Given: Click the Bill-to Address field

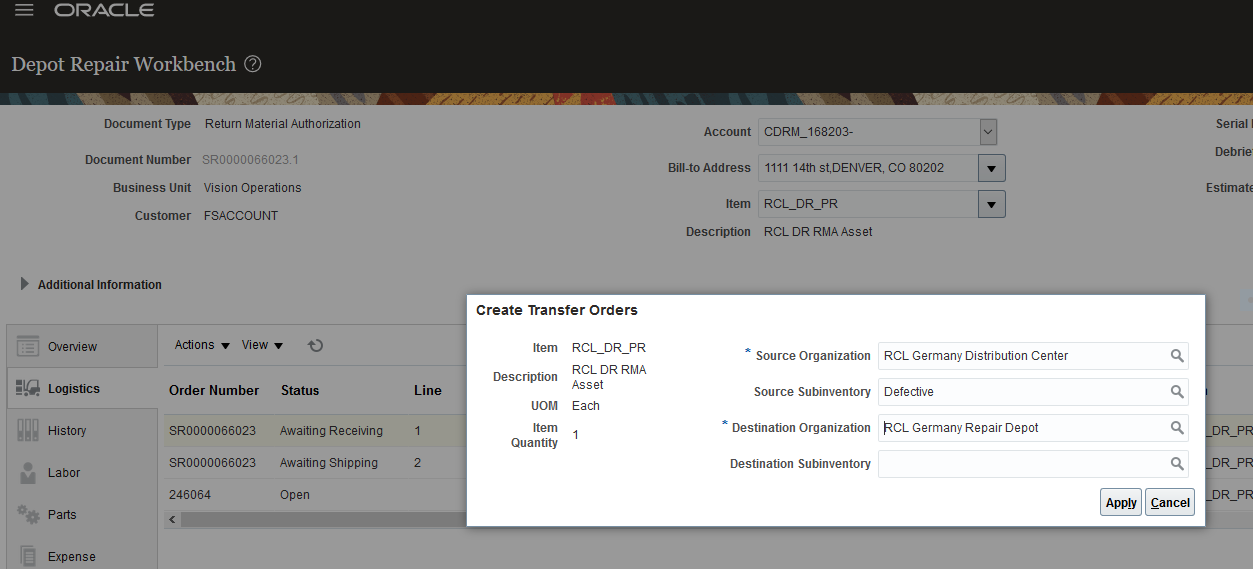Looking at the screenshot, I should (x=868, y=168).
